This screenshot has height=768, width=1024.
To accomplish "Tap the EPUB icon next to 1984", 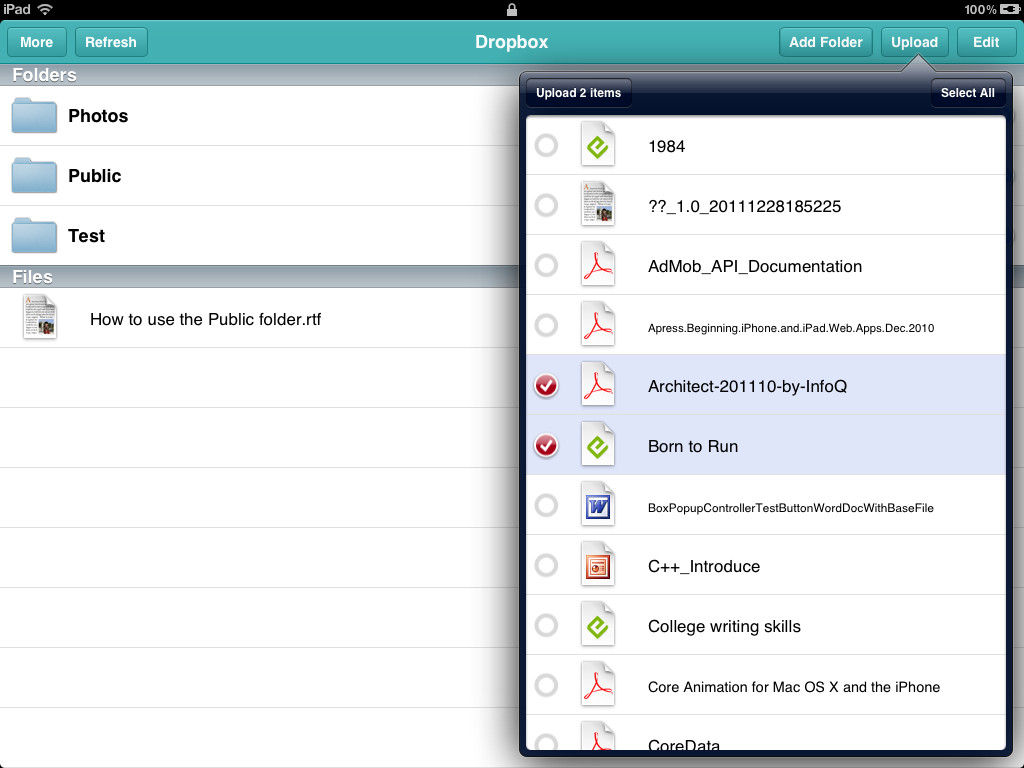I will click(x=598, y=145).
